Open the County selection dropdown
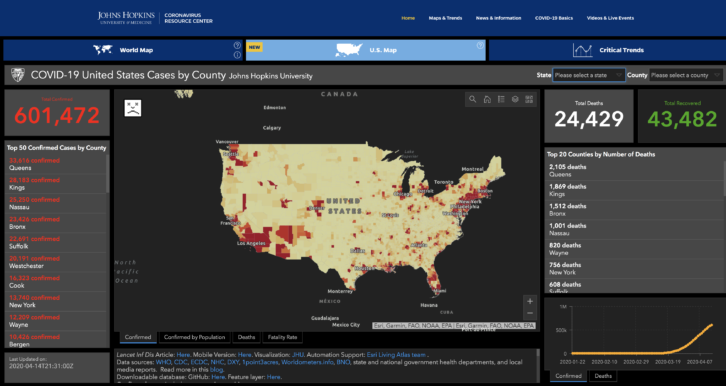This screenshot has height=386, width=726. click(x=686, y=75)
